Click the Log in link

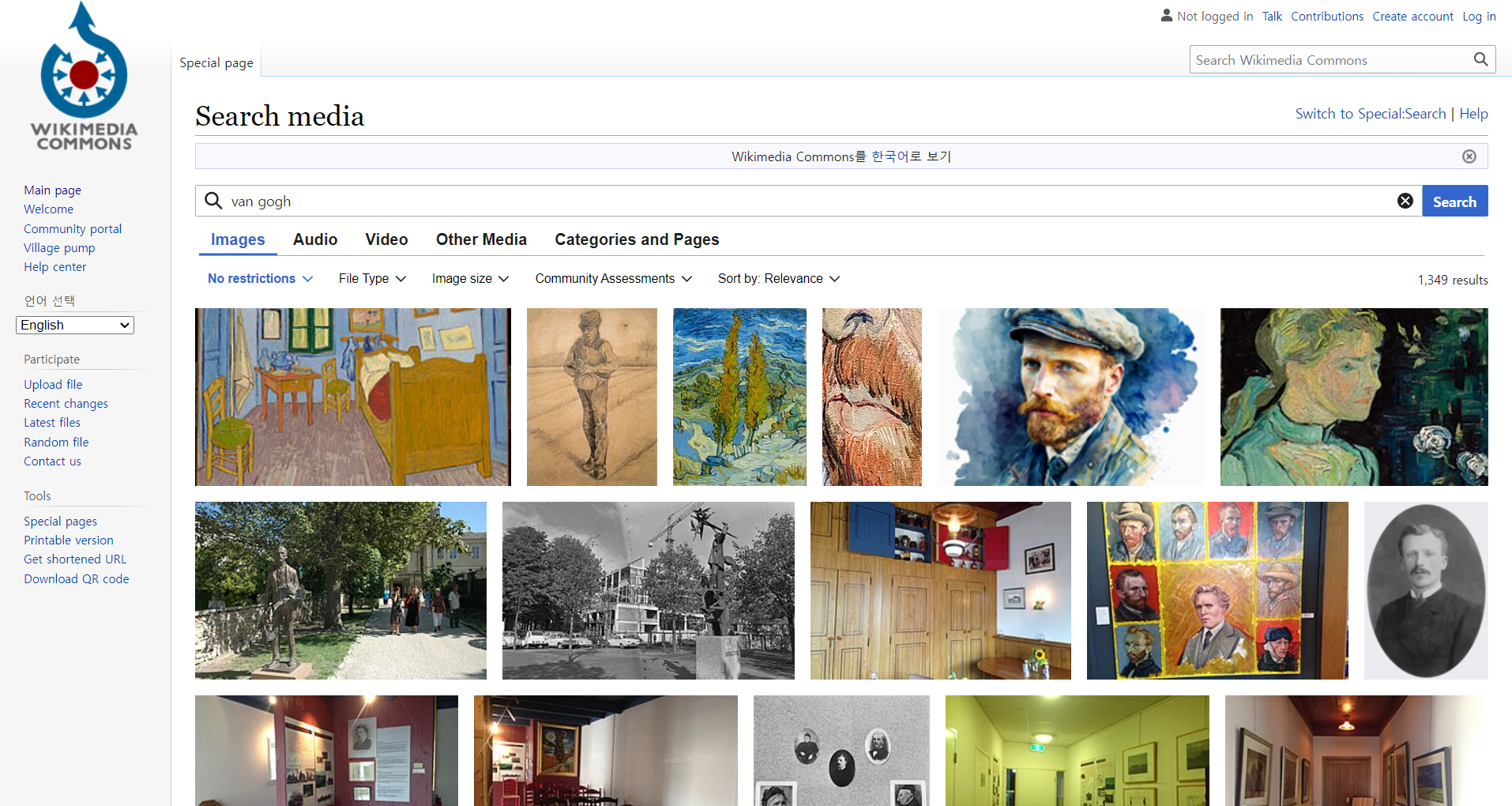point(1479,16)
